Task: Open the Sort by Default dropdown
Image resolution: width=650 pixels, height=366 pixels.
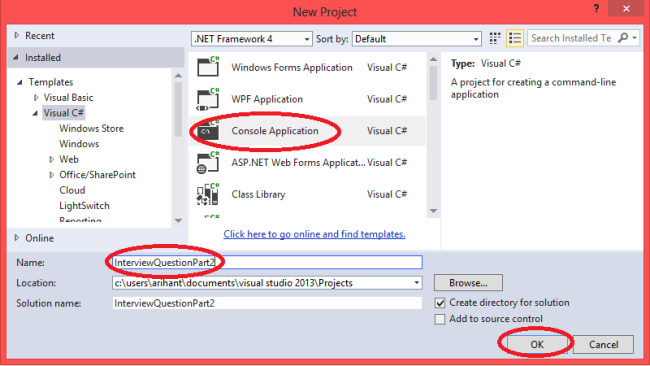Action: coord(417,39)
